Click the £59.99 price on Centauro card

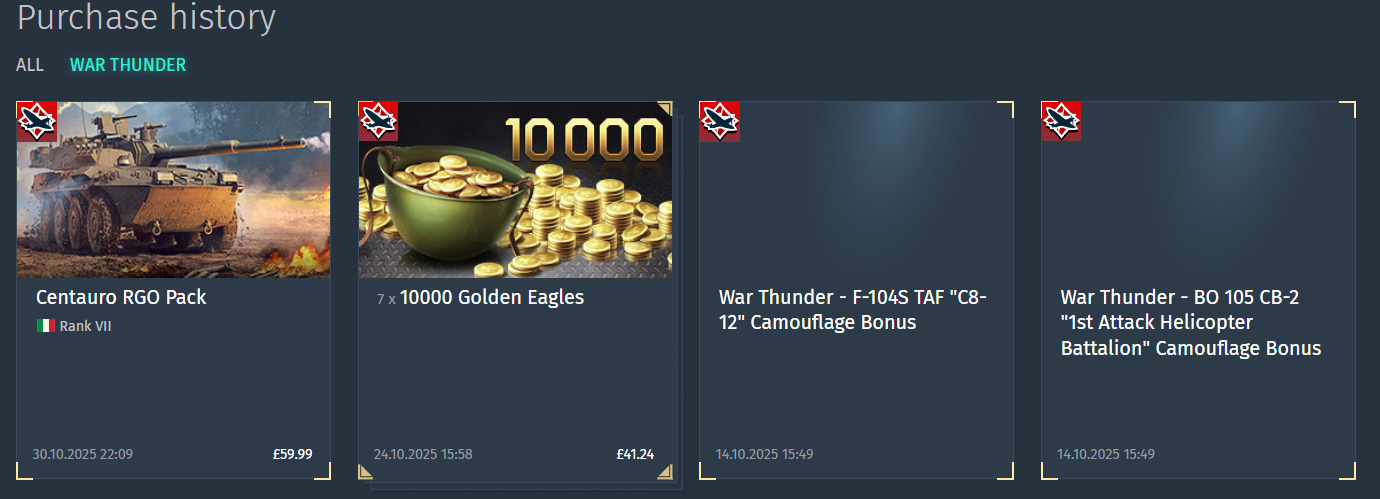point(292,454)
